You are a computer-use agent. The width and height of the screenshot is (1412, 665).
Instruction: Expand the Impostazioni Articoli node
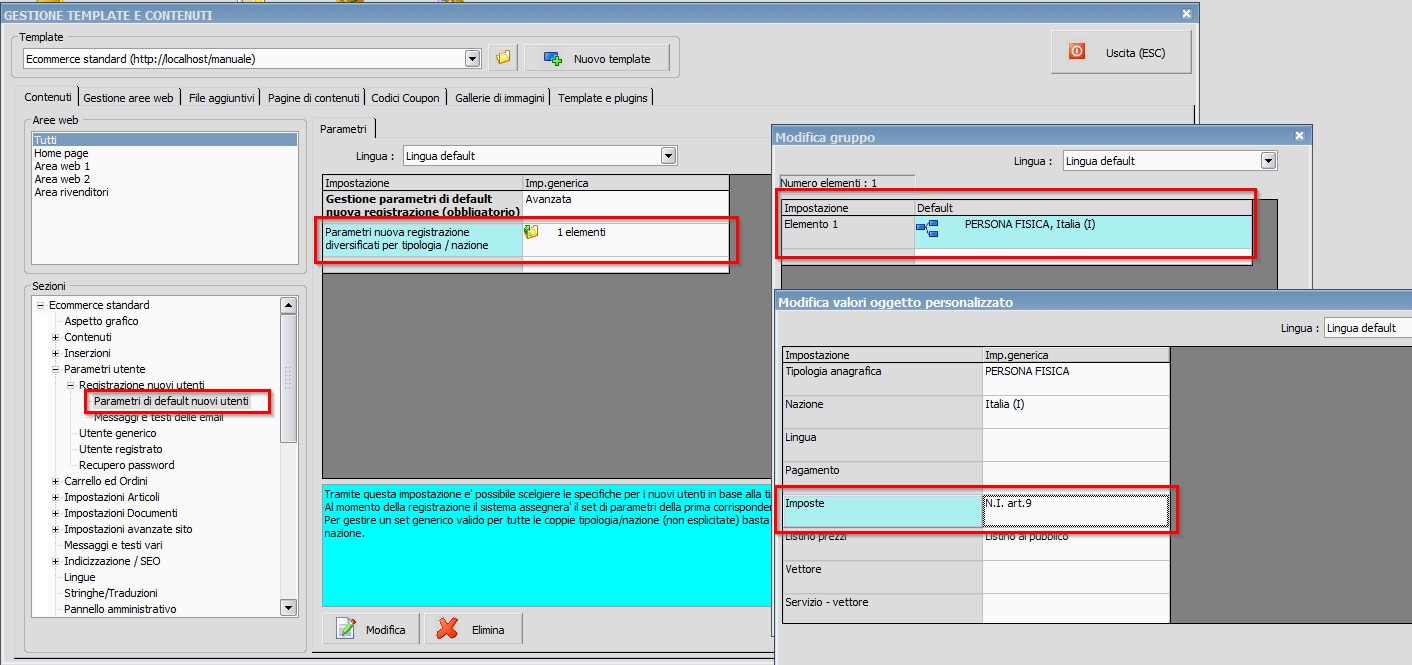56,497
